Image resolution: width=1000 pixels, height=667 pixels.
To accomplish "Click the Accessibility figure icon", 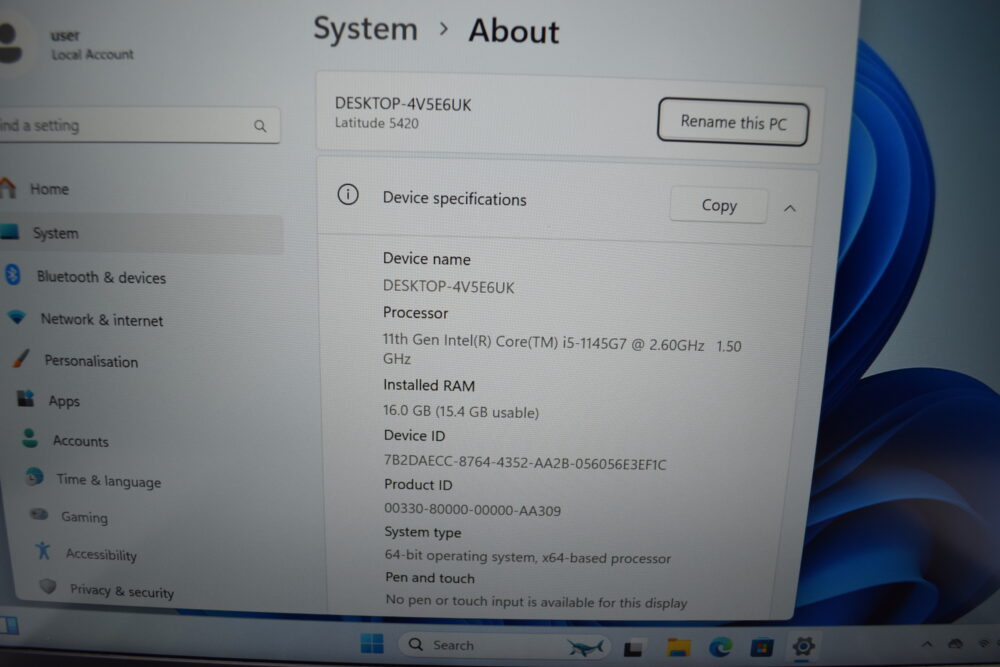I will (43, 550).
